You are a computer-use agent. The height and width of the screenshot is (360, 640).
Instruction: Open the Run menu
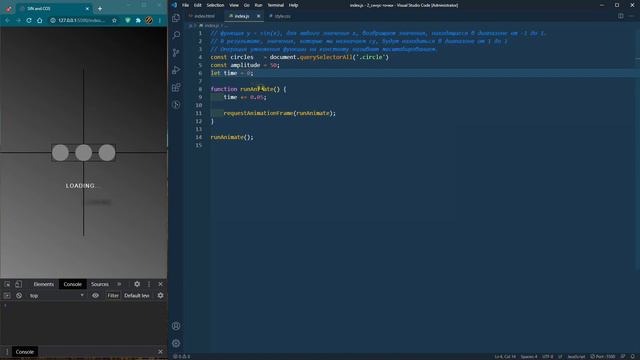tap(258, 5)
